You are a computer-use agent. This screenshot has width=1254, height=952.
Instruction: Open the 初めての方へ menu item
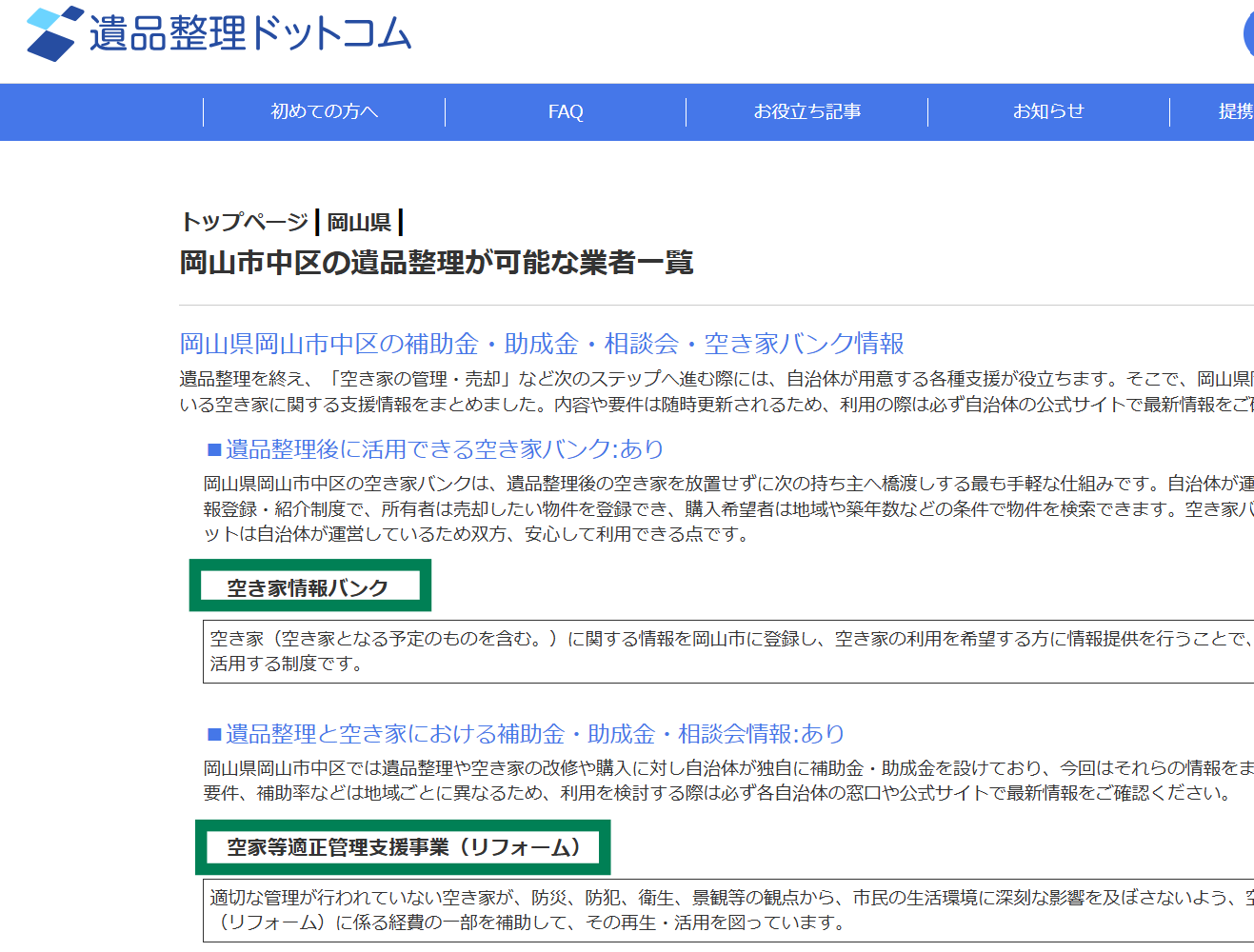click(x=324, y=111)
